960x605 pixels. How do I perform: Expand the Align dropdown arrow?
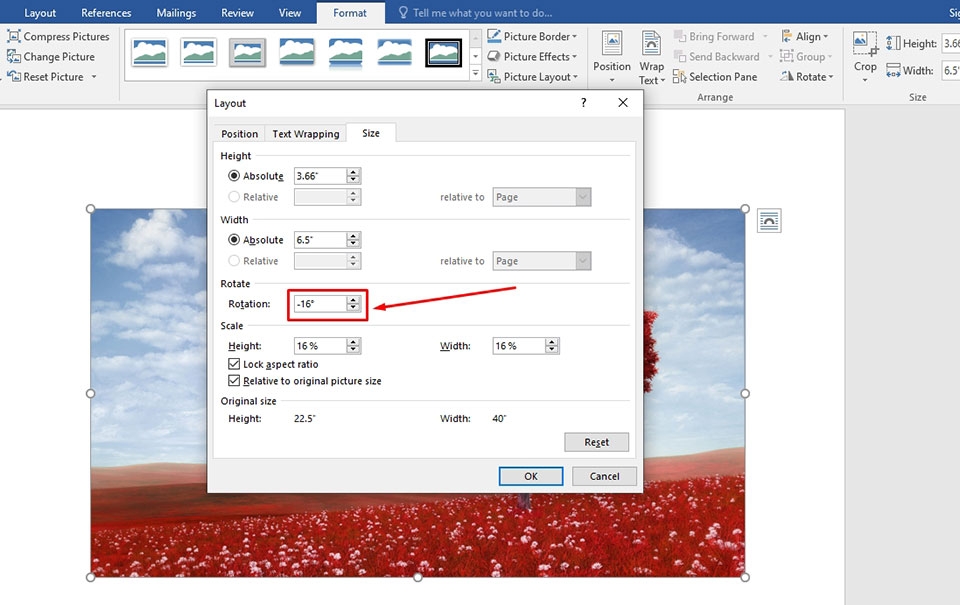[x=825, y=37]
